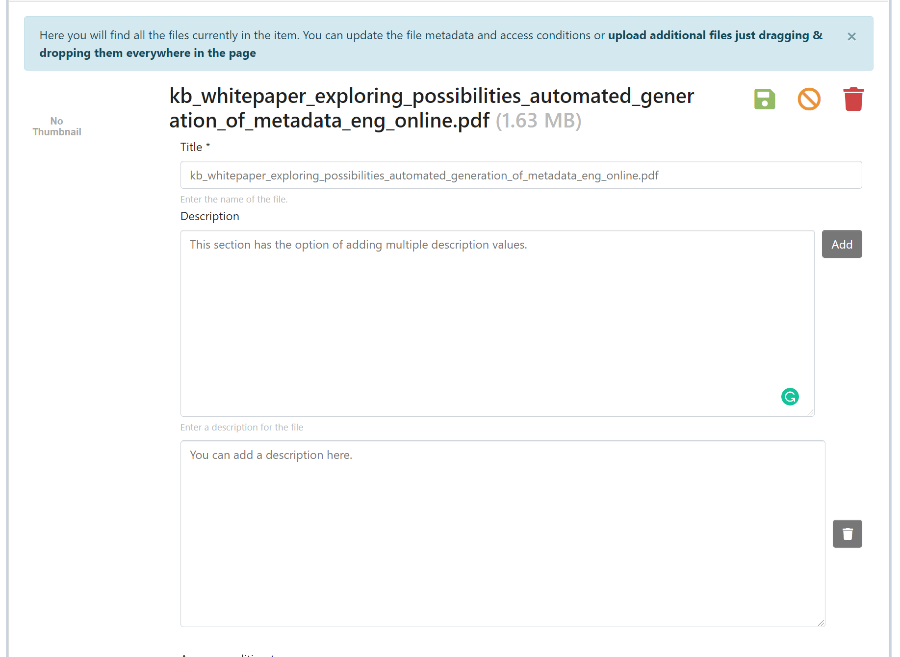The height and width of the screenshot is (657, 900).
Task: Click into the Title input field
Action: (x=520, y=175)
